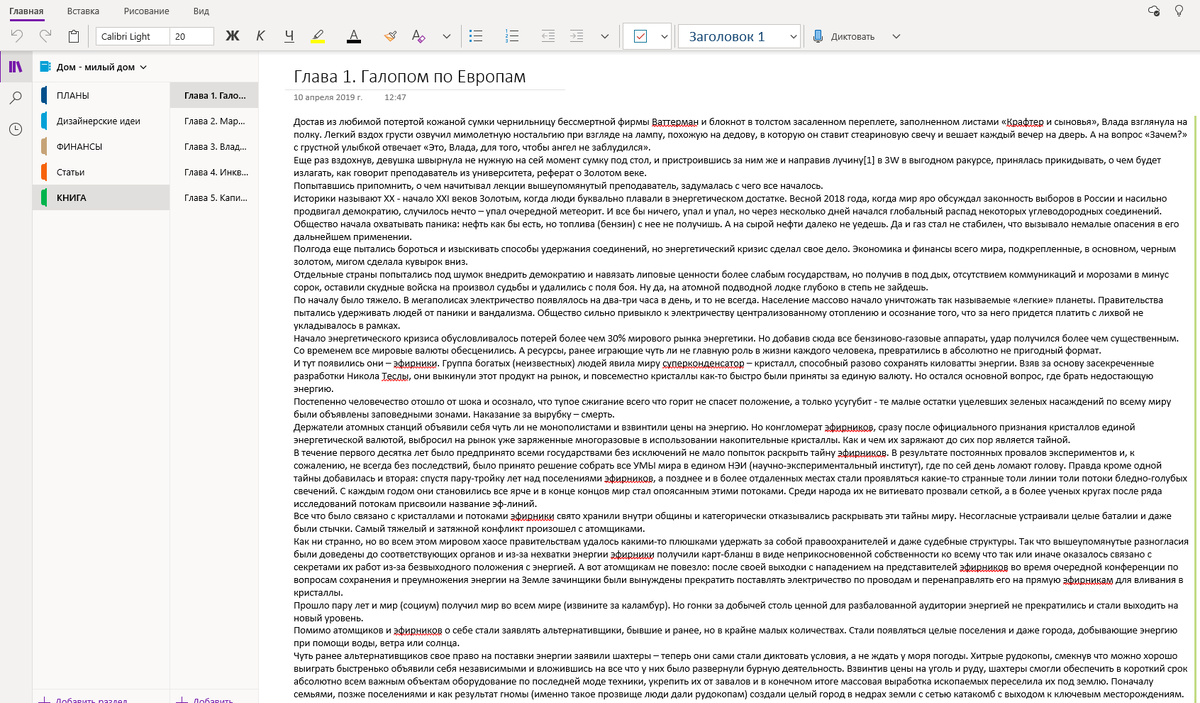Screen dimensions: 1200x703
Task: Open the Вид tab
Action: 201,9
